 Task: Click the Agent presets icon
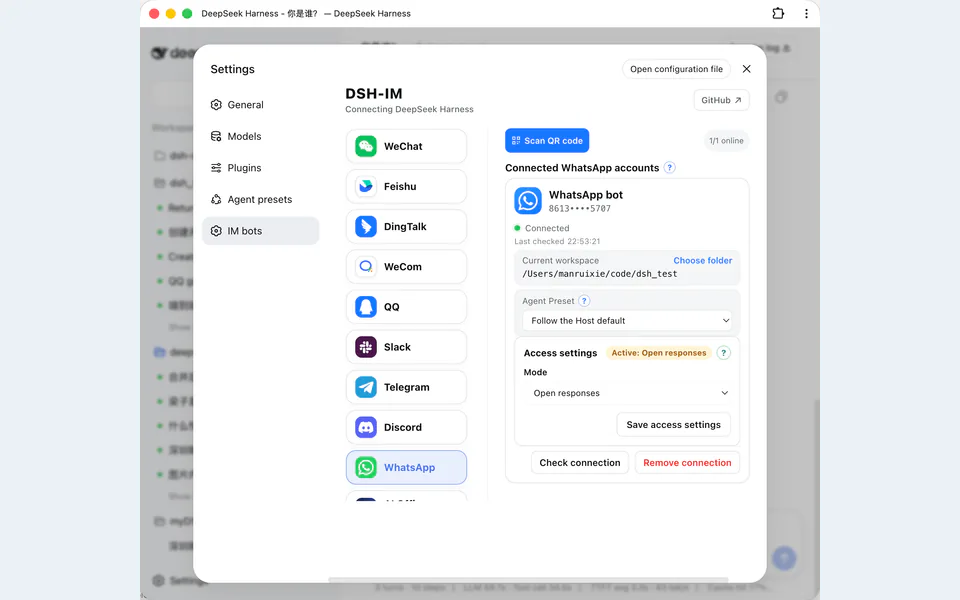click(x=216, y=199)
